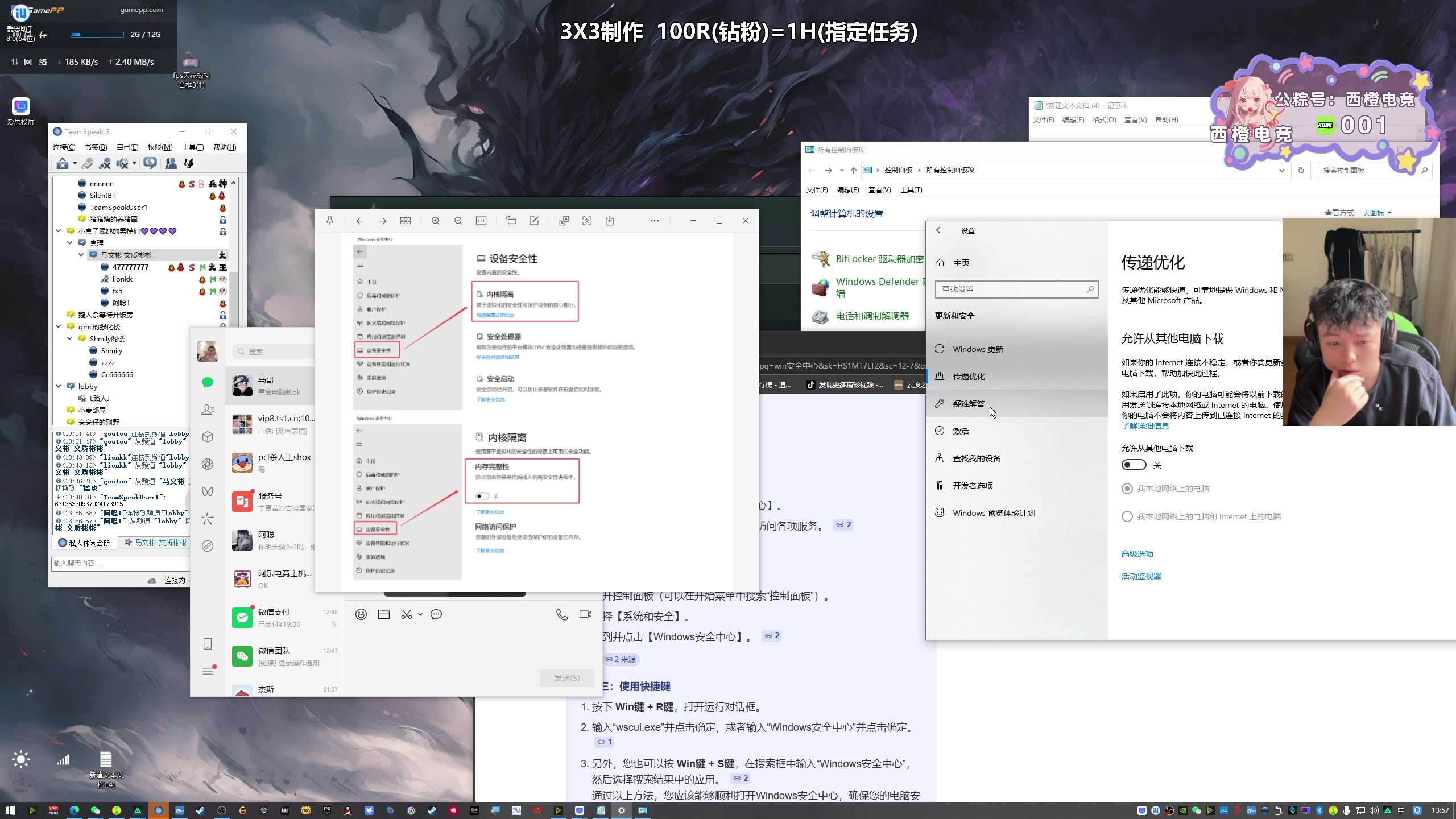This screenshot has height=819, width=1456.
Task: Zoom in on the image viewer picture
Action: [436, 221]
